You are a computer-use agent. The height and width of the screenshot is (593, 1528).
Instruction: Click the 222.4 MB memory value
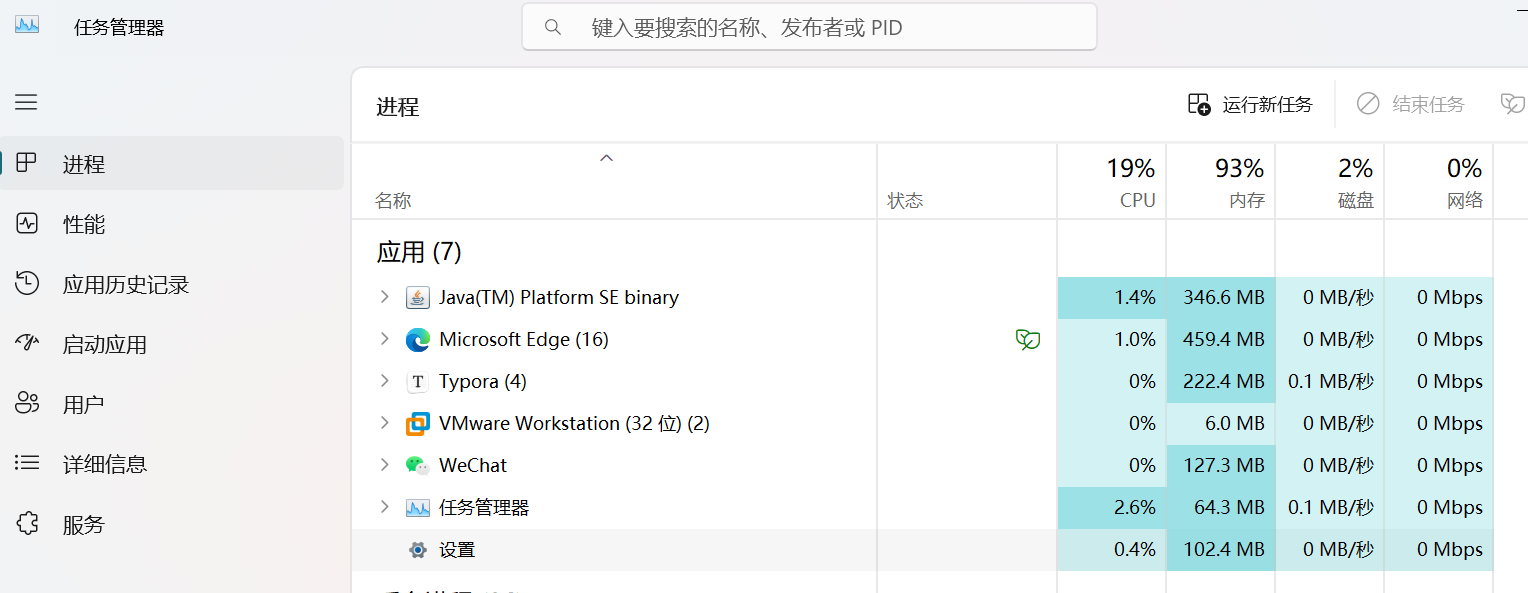(x=1223, y=381)
